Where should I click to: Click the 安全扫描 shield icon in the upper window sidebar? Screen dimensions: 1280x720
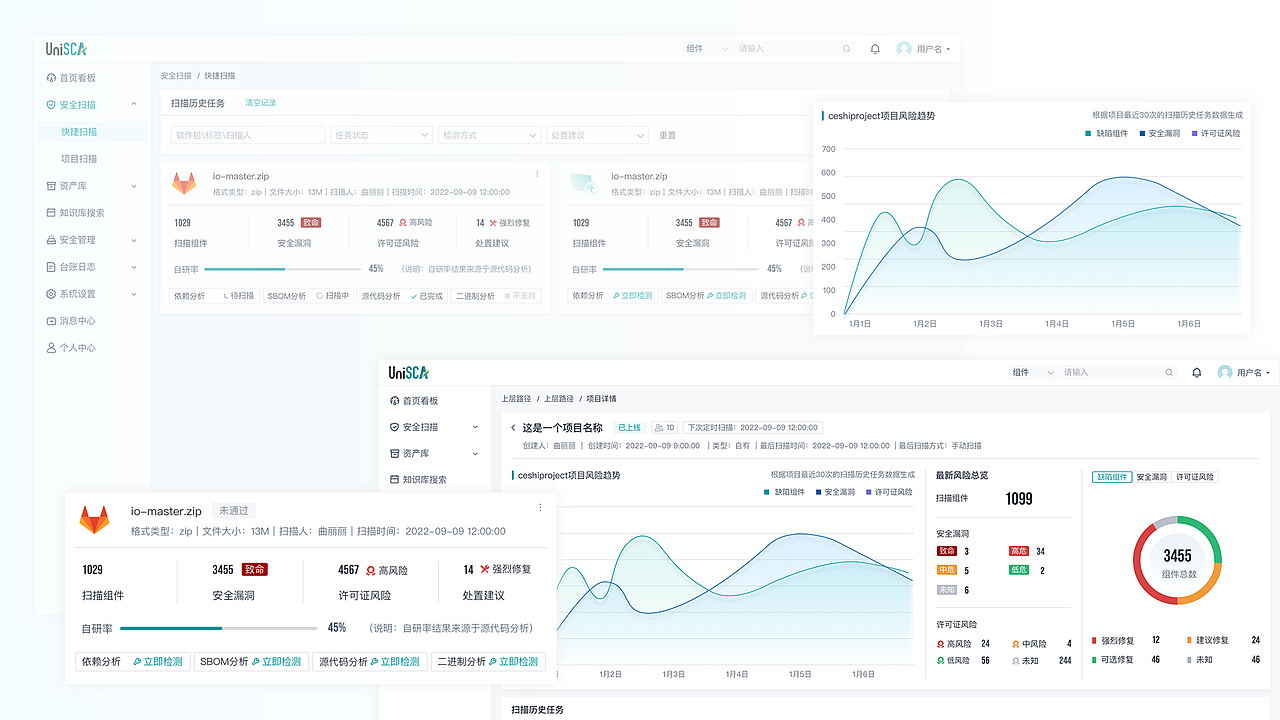pos(51,105)
